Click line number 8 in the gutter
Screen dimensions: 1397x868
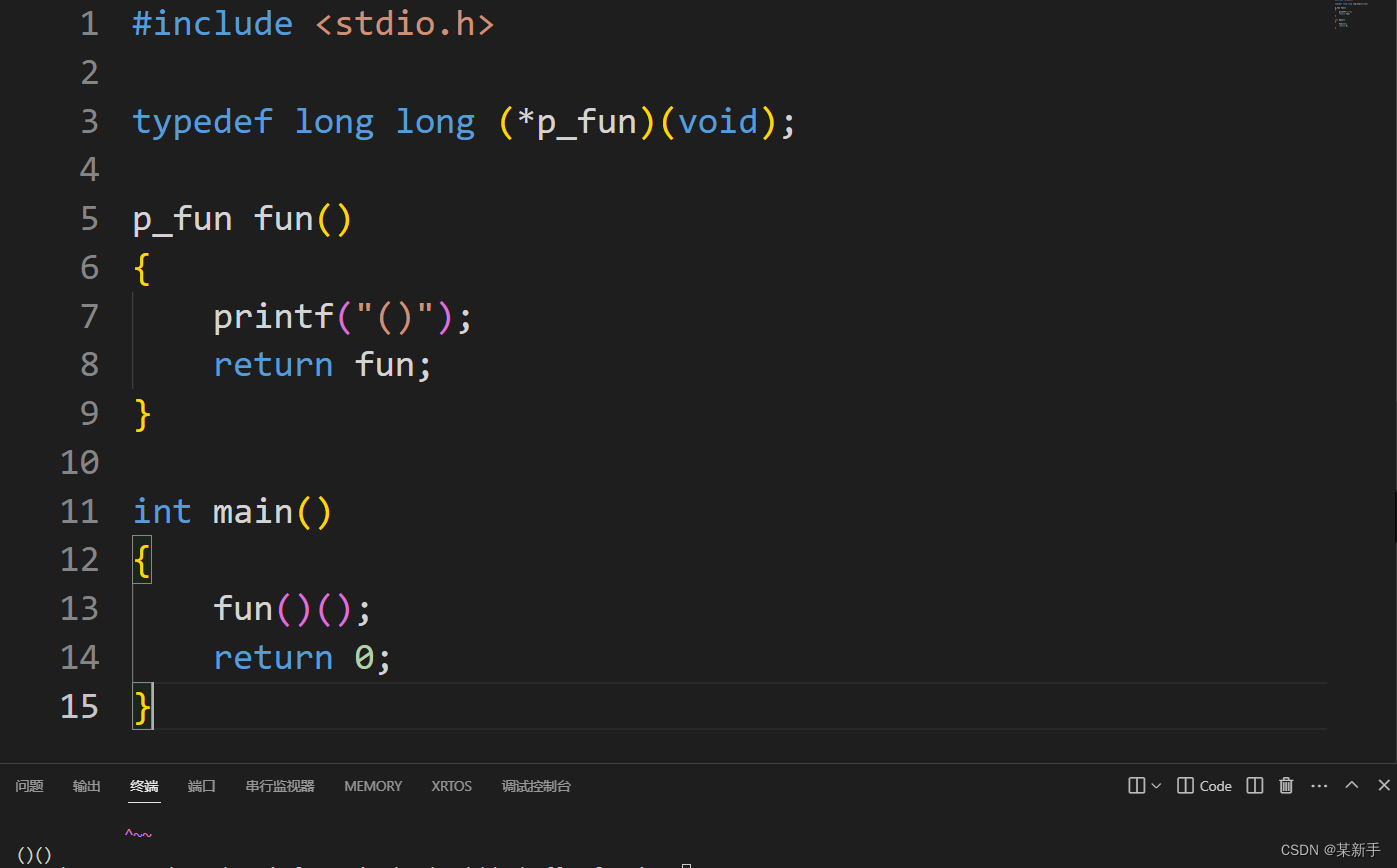89,365
